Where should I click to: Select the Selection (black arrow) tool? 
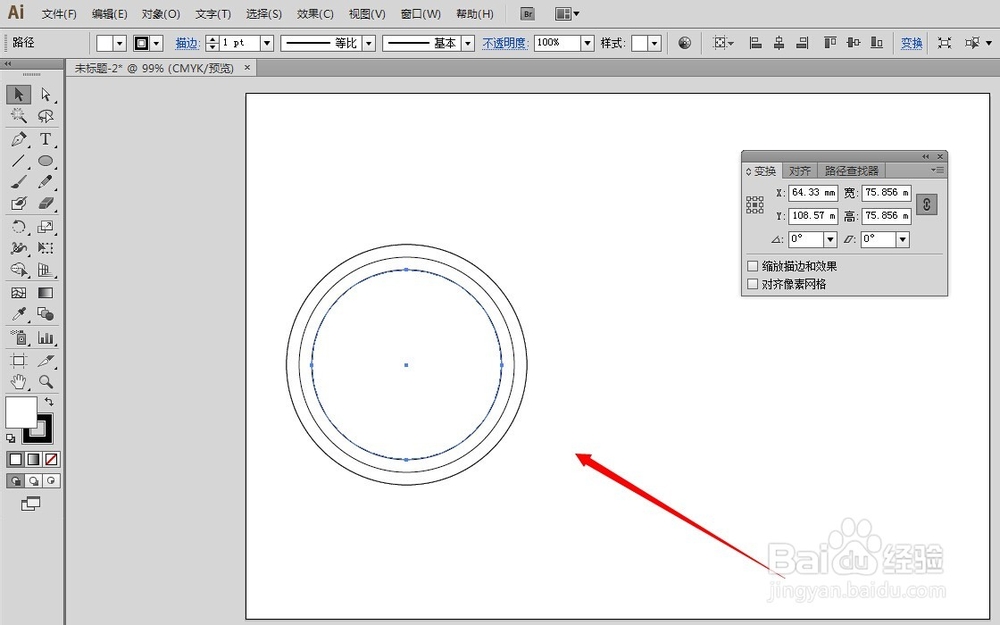click(18, 94)
